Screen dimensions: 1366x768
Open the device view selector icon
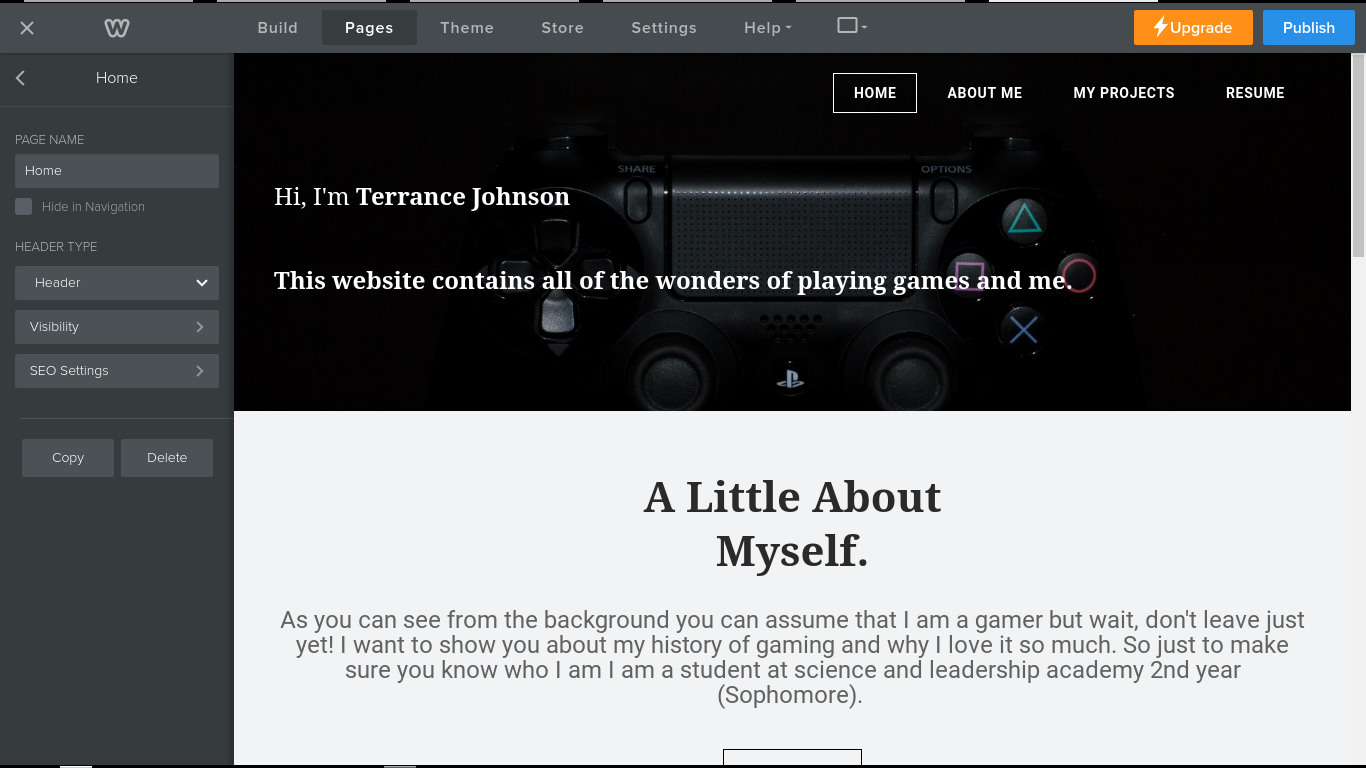coord(851,26)
